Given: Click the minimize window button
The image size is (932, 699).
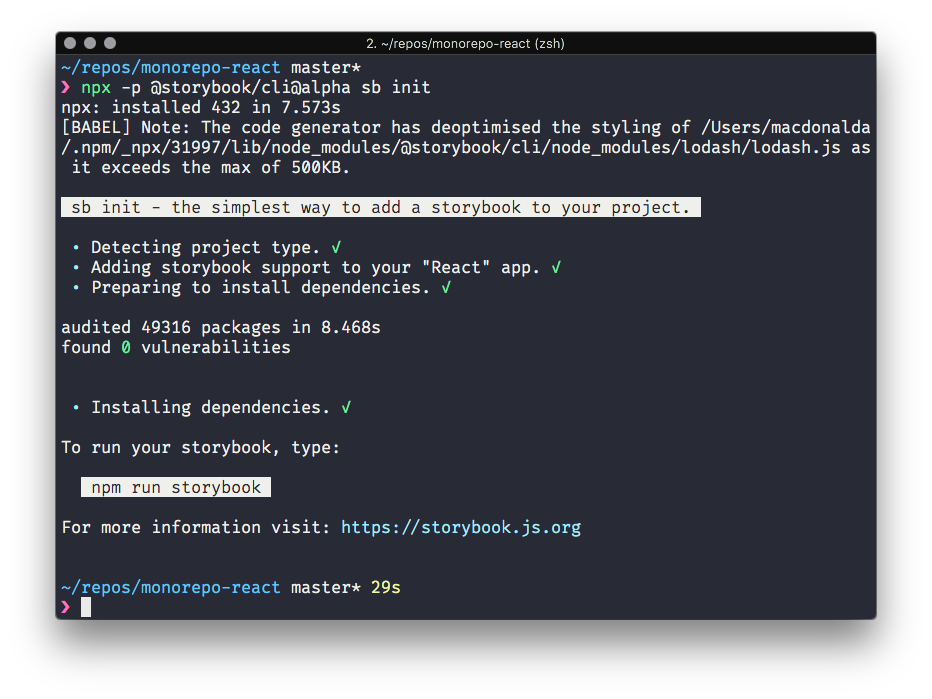Looking at the screenshot, I should 90,43.
